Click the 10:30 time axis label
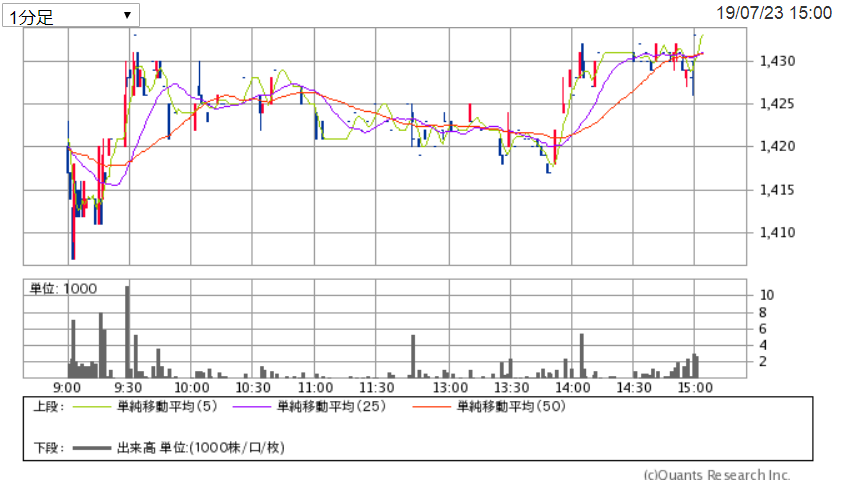Screen dimensions: 853x489 (253, 388)
